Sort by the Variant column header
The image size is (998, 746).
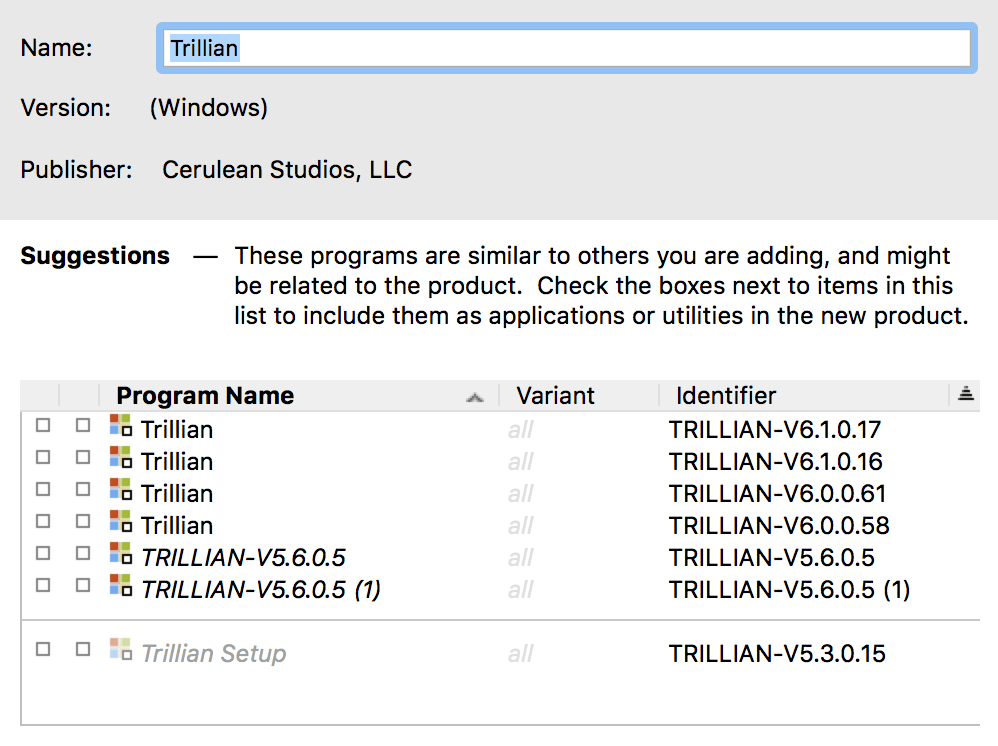555,396
